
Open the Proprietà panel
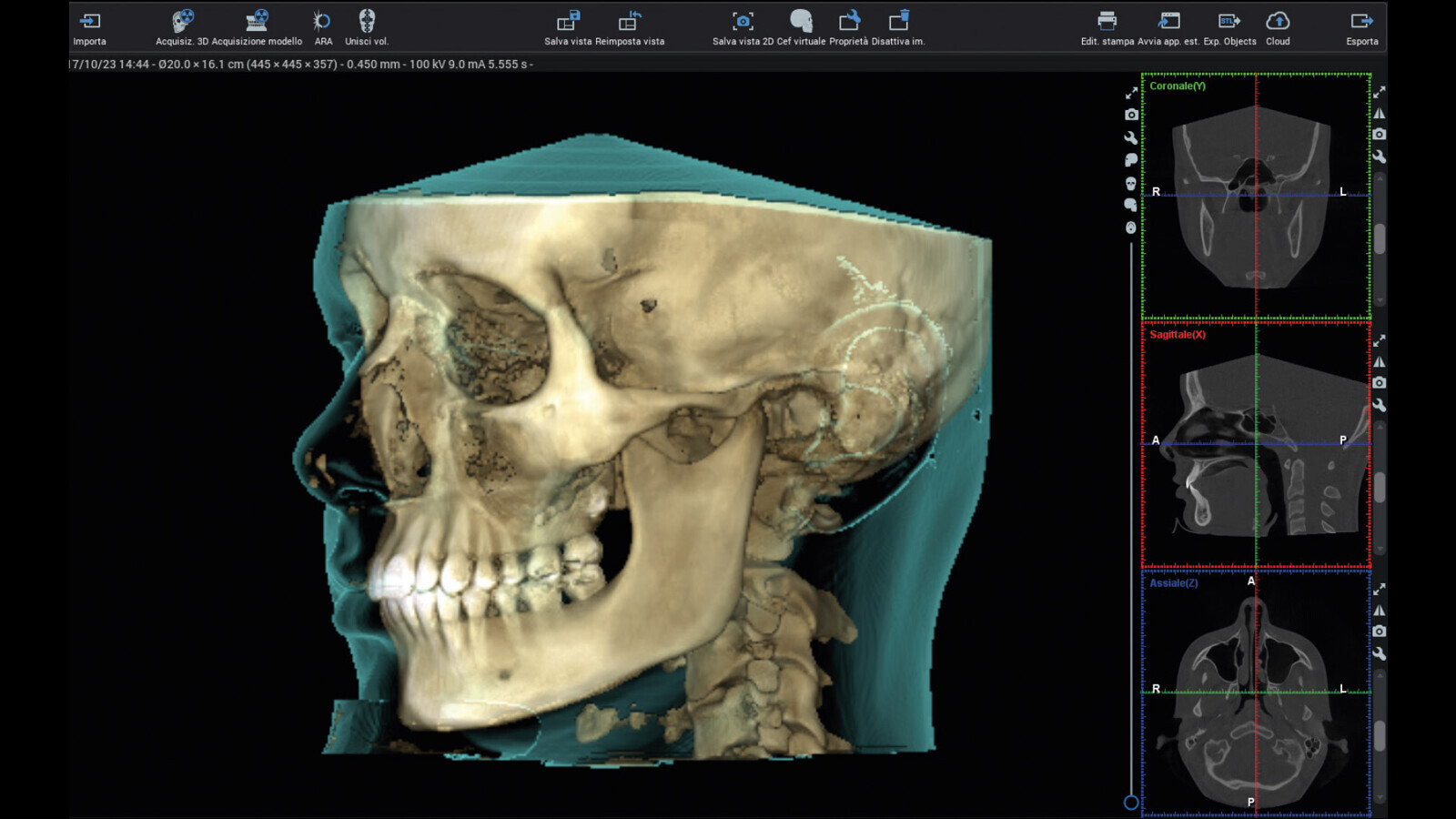point(848,22)
